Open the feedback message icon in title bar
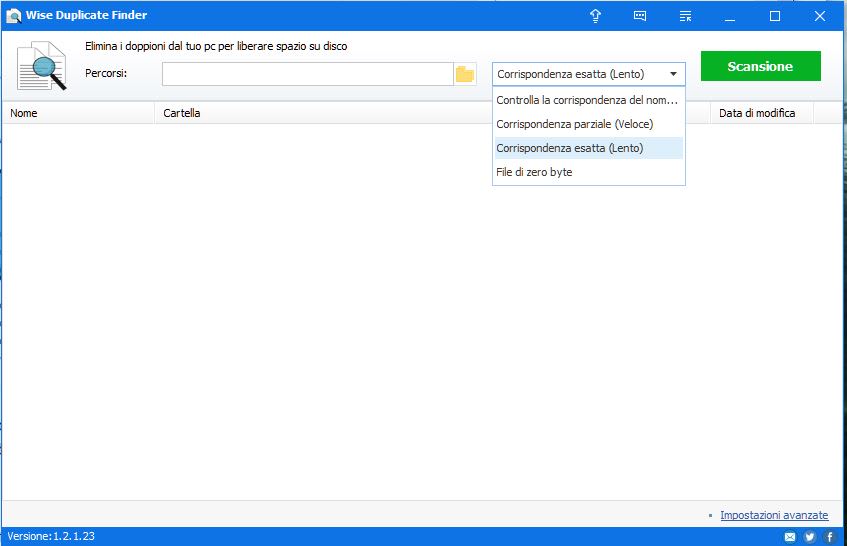847x546 pixels. click(640, 16)
